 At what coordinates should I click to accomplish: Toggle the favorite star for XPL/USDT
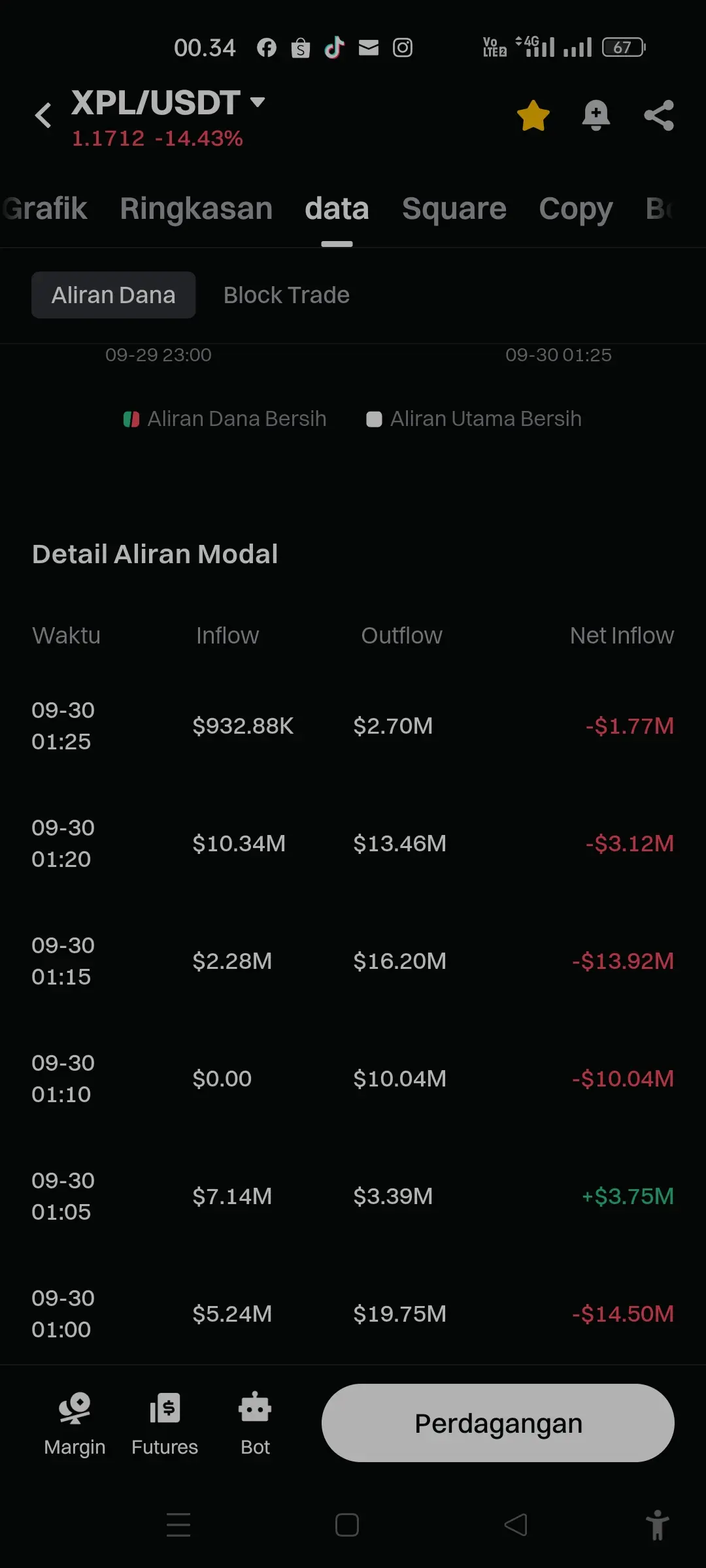coord(533,116)
